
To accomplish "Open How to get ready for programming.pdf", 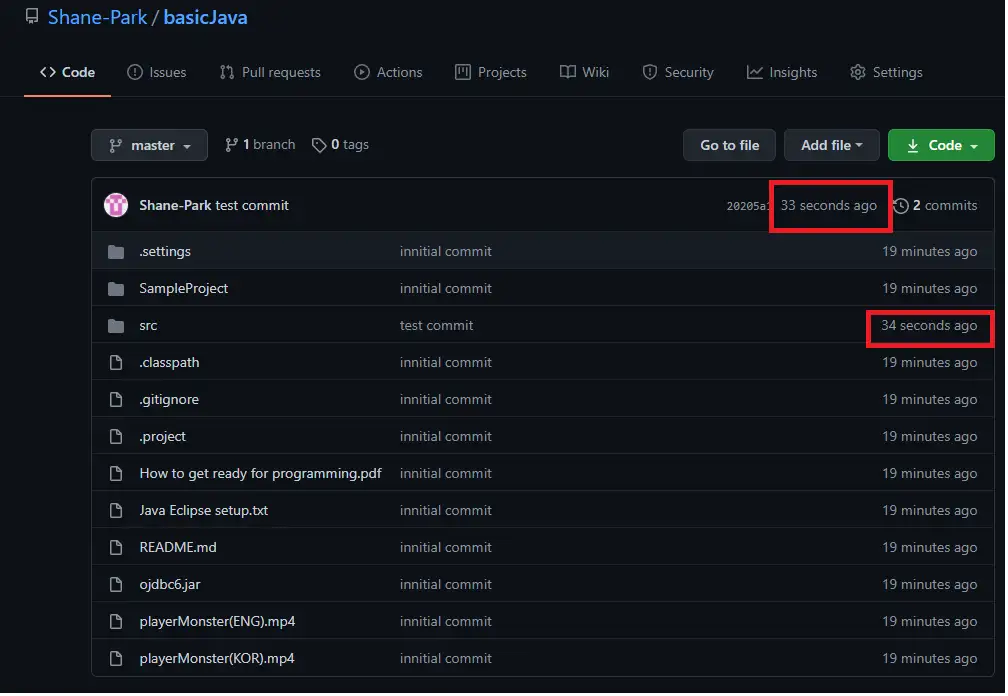I will (260, 474).
